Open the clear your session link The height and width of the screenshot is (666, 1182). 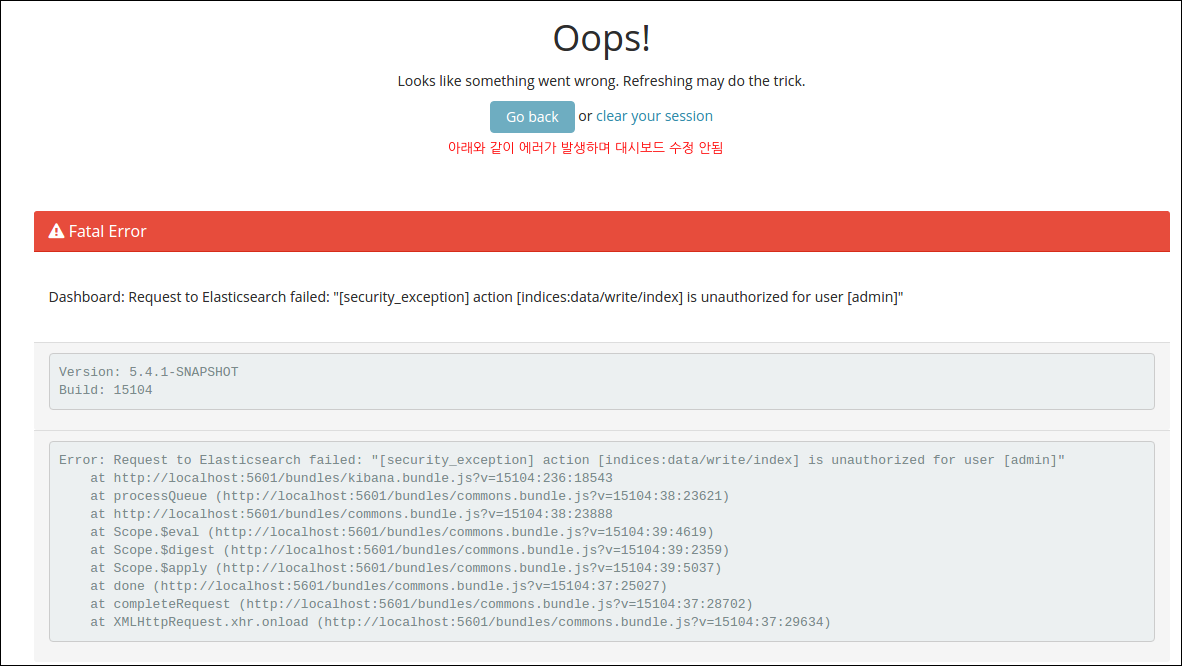coord(654,116)
